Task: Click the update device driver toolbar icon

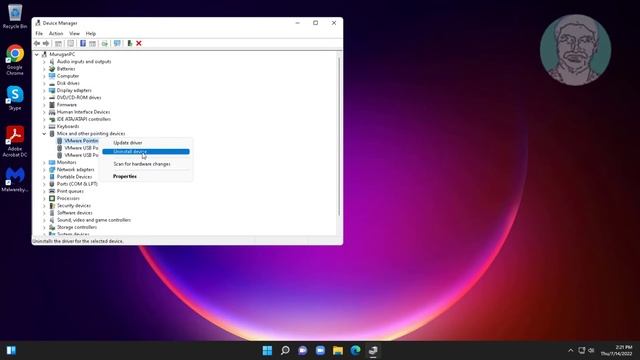Action: (x=104, y=43)
